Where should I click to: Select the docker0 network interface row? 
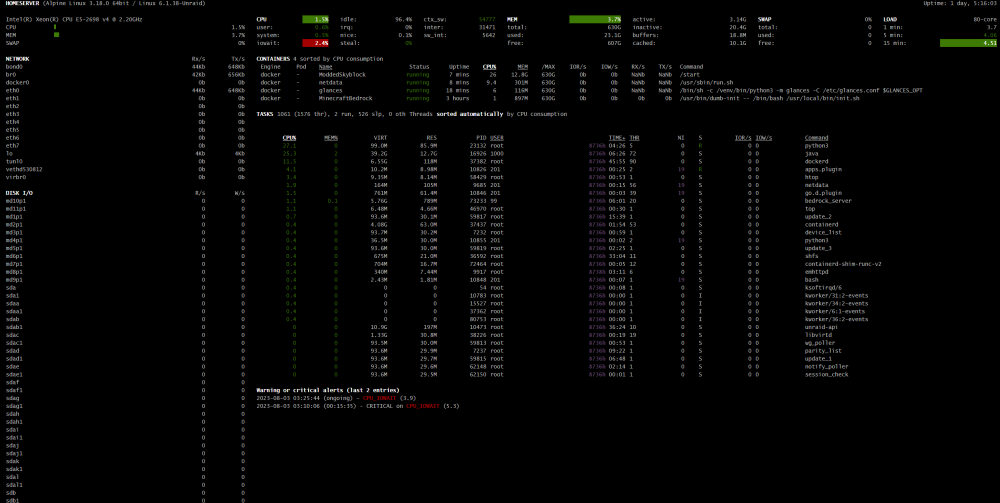click(x=125, y=82)
